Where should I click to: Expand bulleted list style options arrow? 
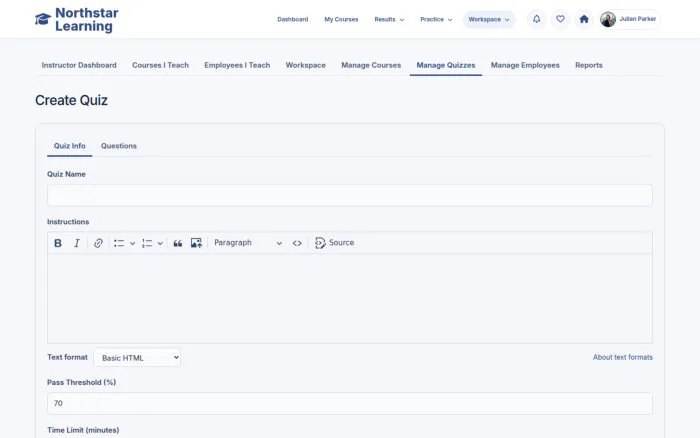[x=132, y=243]
